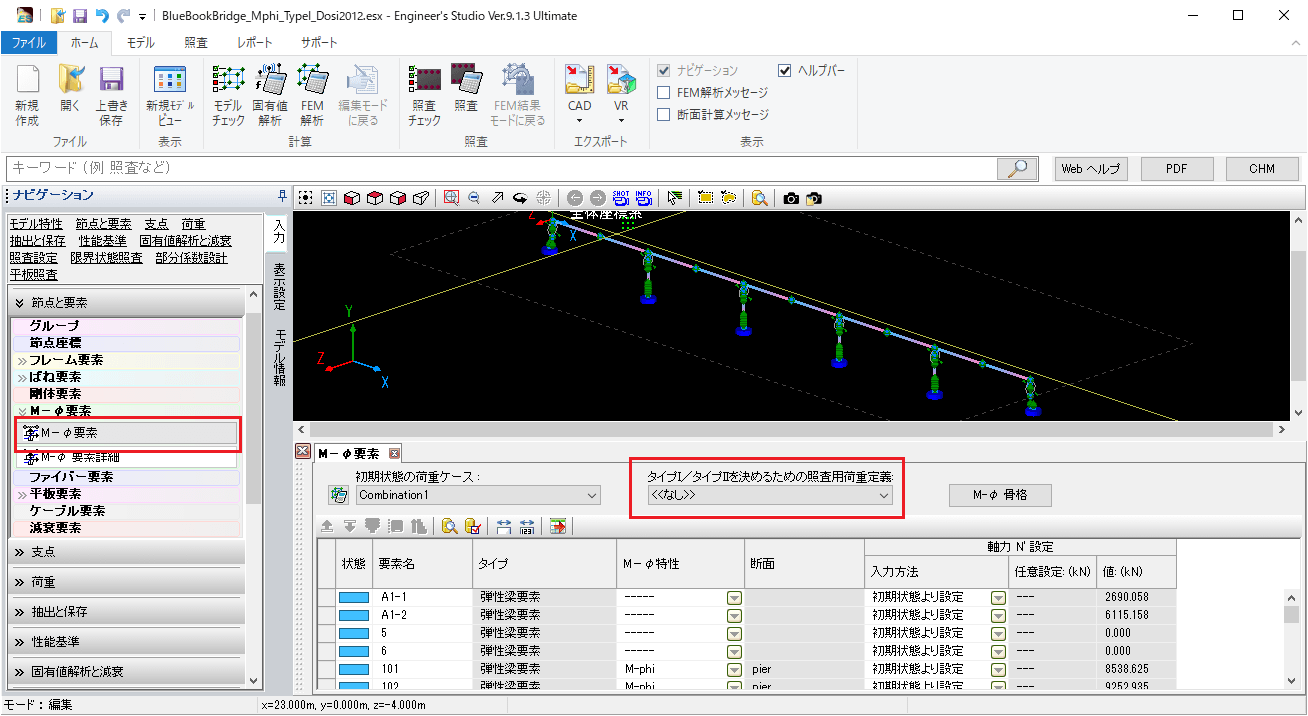
Task: Enable the 断面計算メッセージ checkbox
Action: pyautogui.click(x=664, y=115)
